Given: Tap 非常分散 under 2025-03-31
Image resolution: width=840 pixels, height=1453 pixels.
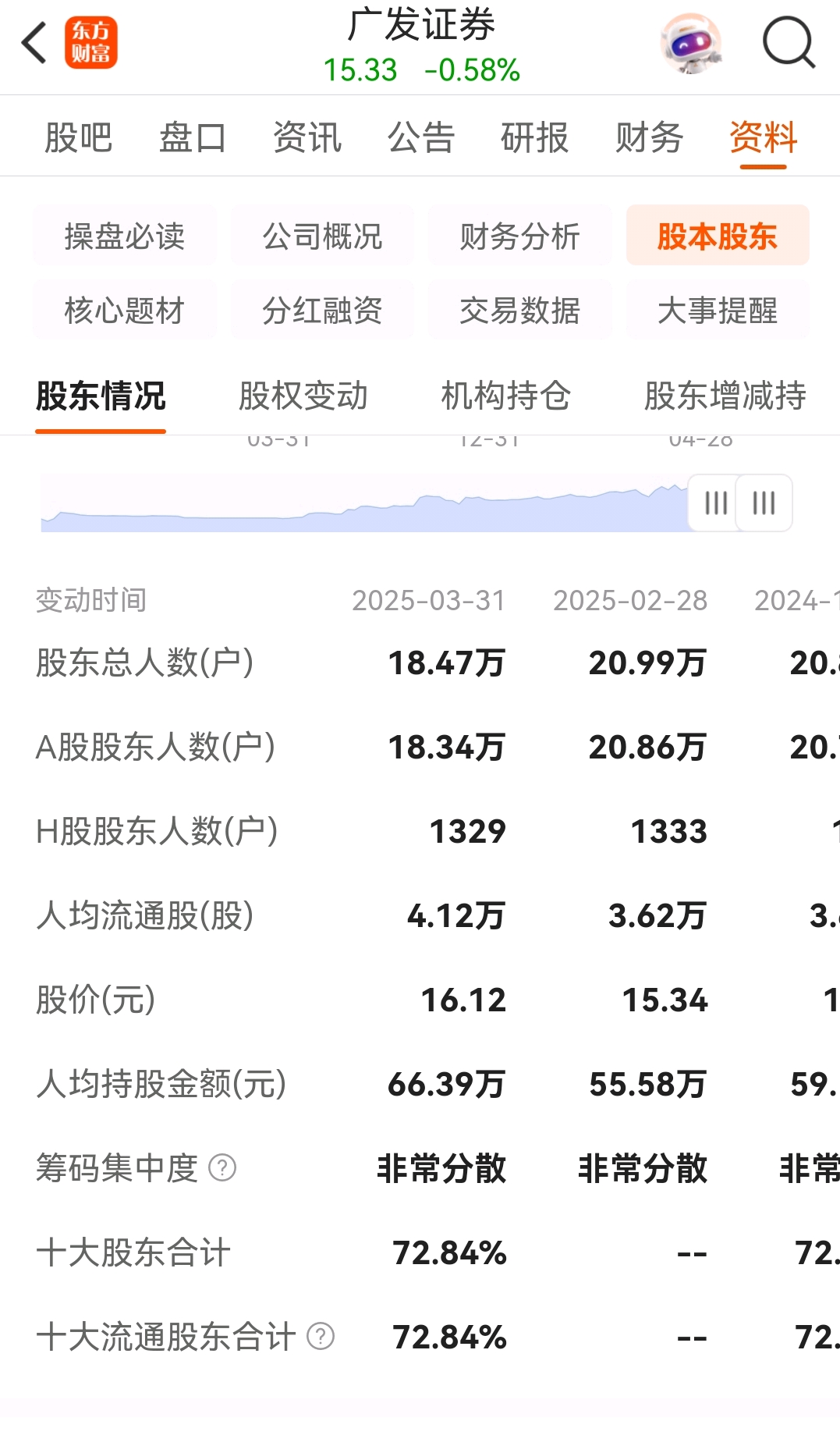Looking at the screenshot, I should click(441, 1169).
